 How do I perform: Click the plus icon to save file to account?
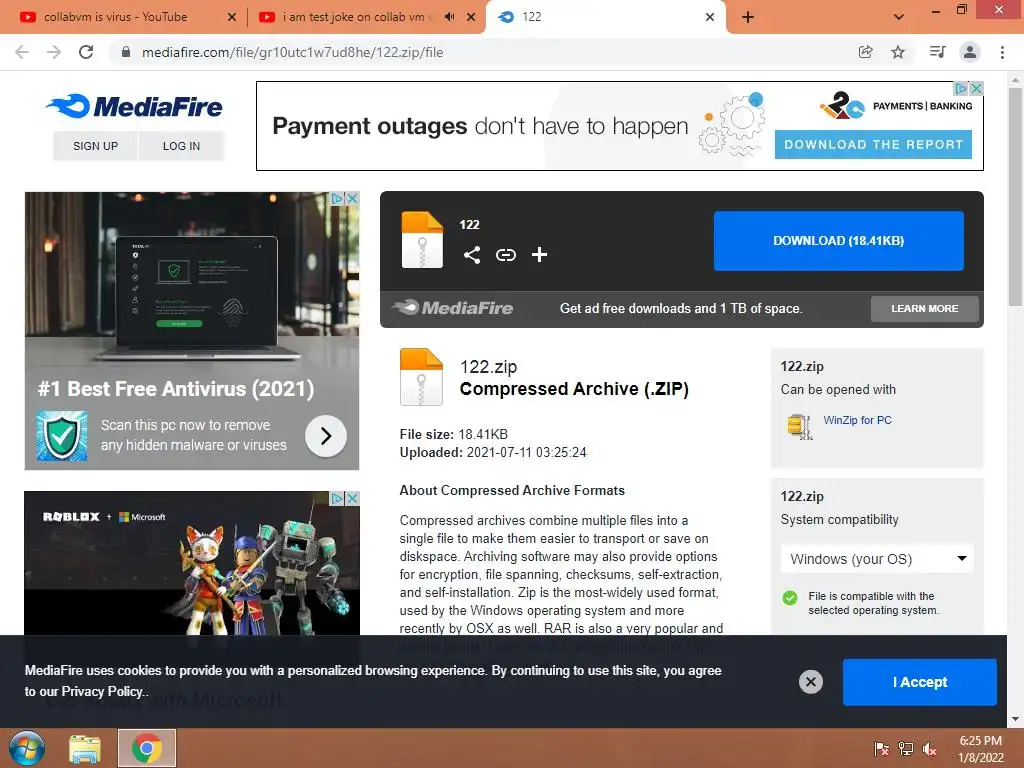[x=539, y=255]
